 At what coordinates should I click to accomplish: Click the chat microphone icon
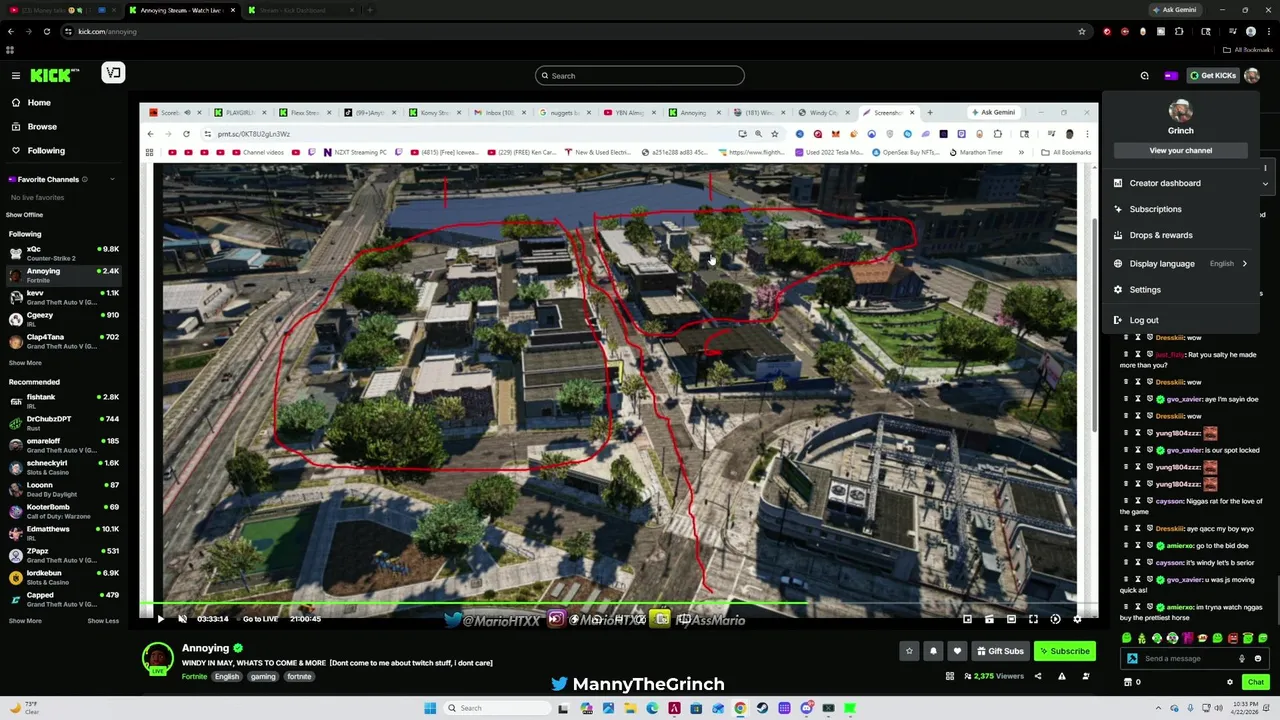(x=1242, y=659)
